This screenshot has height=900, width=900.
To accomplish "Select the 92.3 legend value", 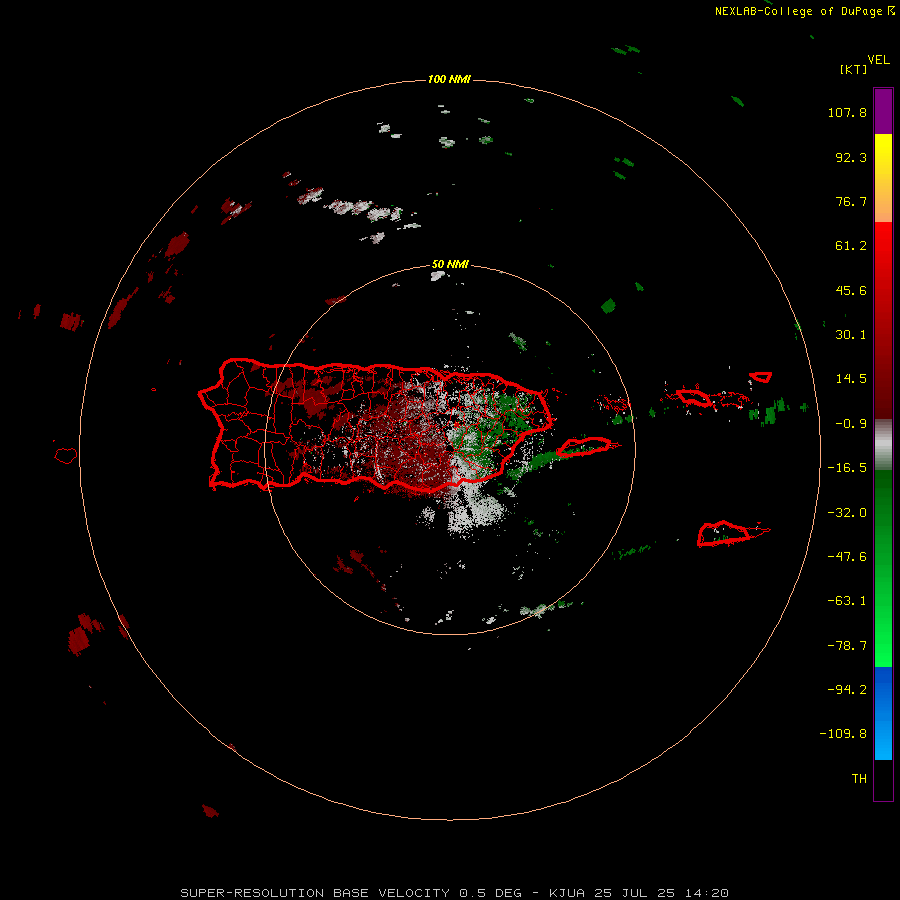I will [x=851, y=157].
